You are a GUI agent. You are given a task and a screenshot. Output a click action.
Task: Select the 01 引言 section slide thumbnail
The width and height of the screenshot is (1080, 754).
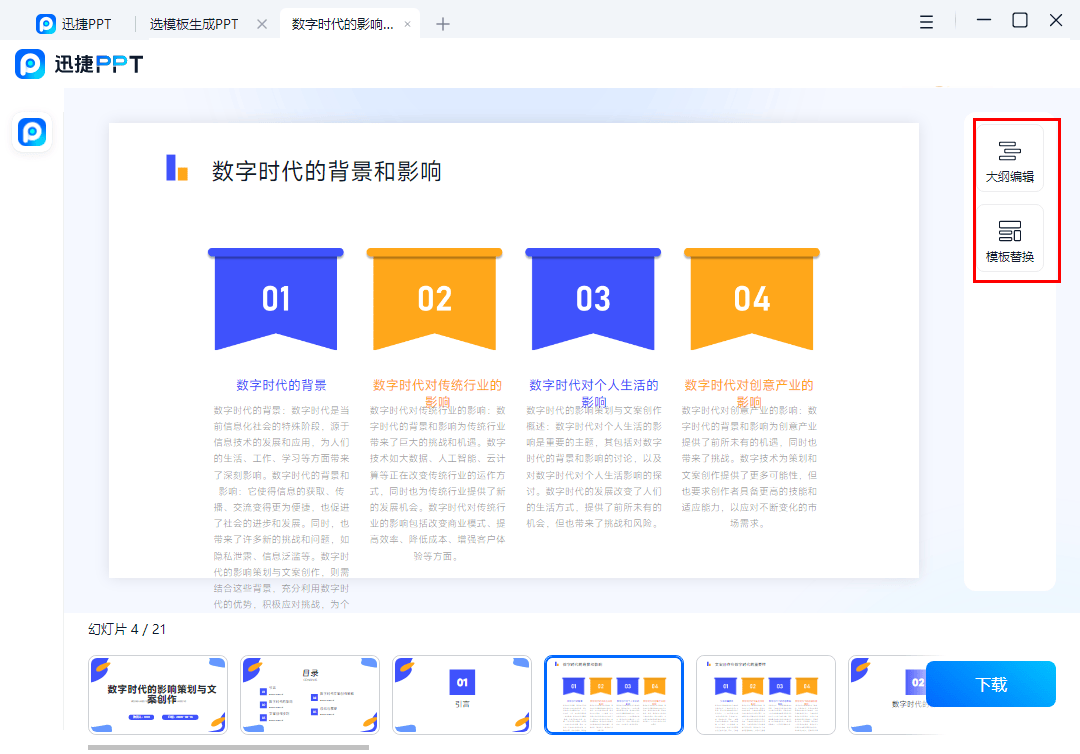[x=461, y=694]
